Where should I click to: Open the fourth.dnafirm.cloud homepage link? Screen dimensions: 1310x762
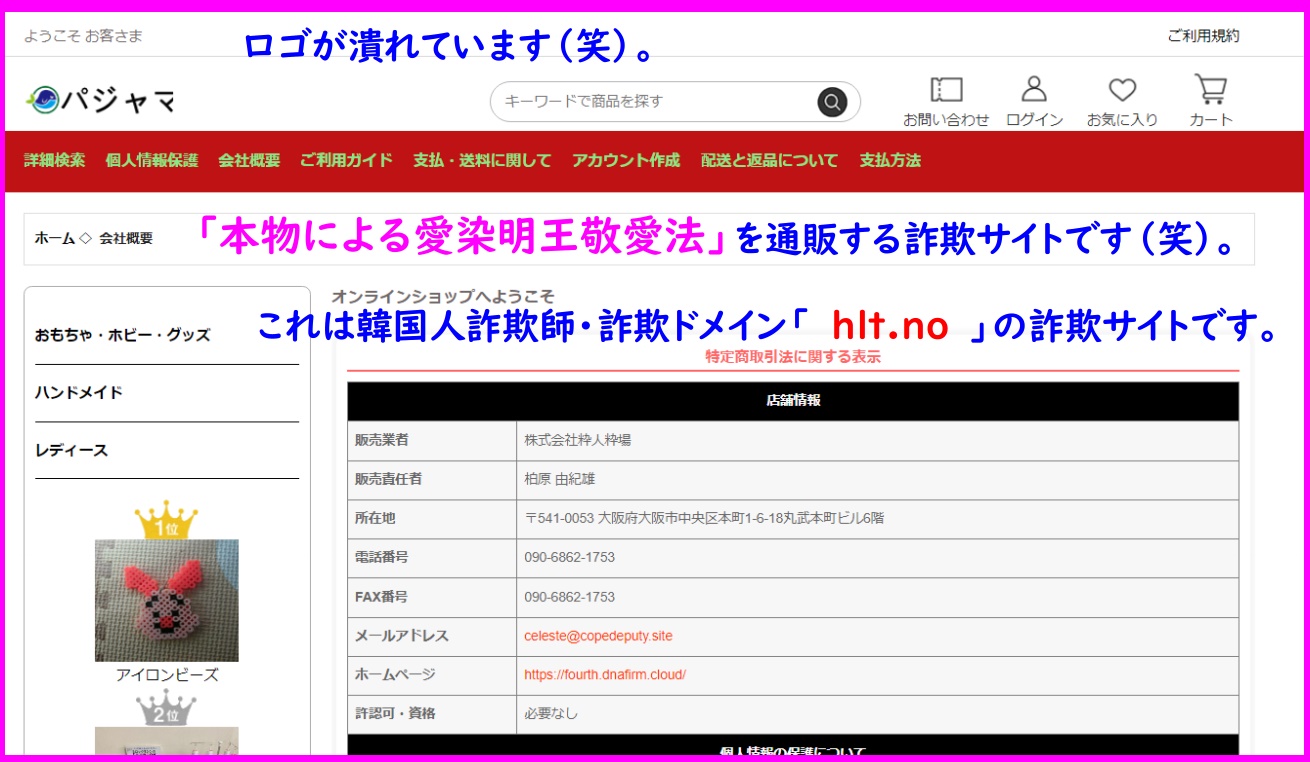pyautogui.click(x=604, y=675)
